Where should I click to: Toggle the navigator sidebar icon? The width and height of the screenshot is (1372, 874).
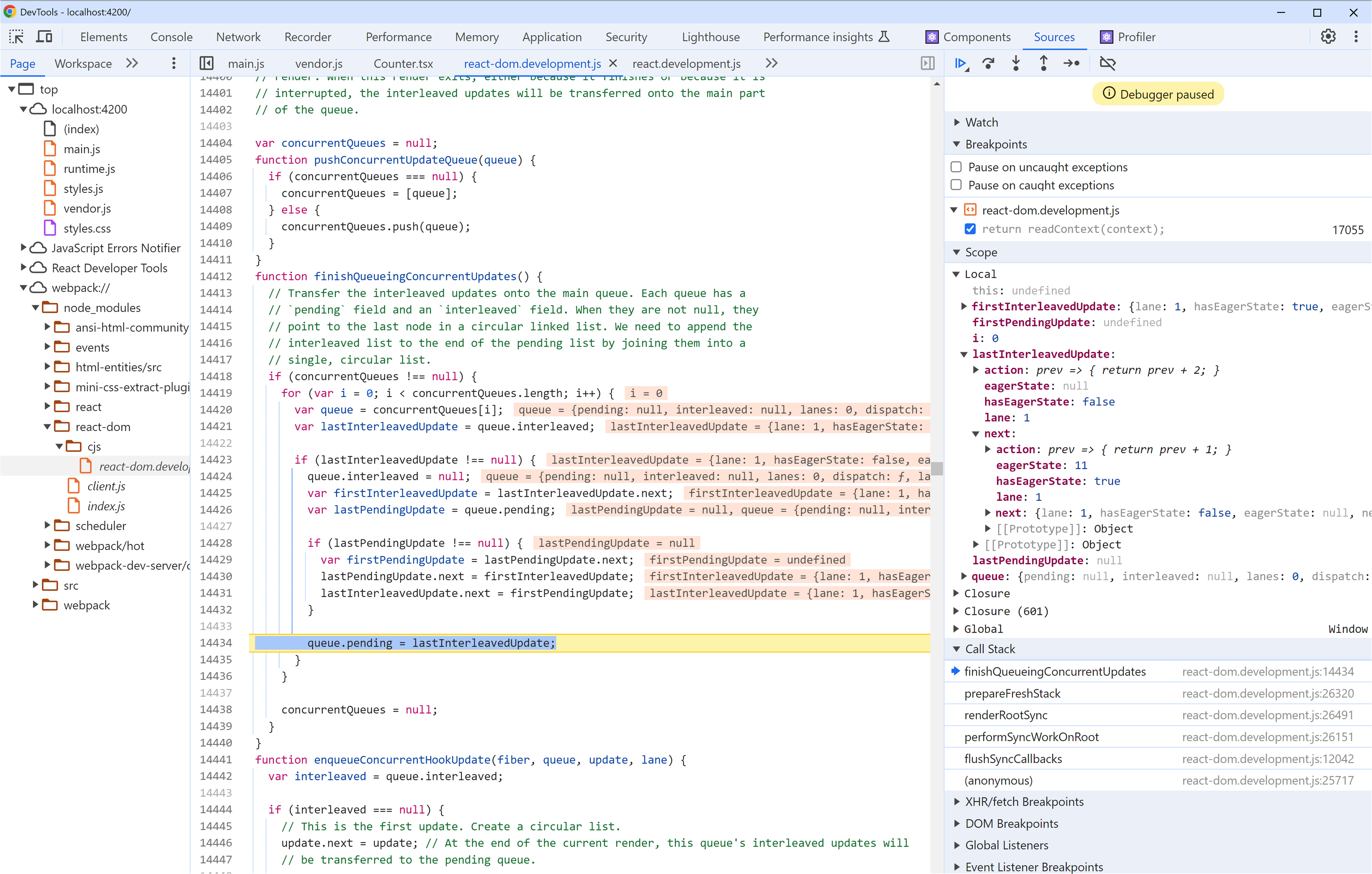point(207,63)
